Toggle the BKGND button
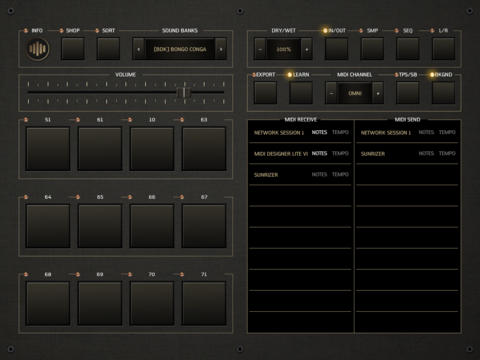Screen dimensions: 480x360 (443, 93)
